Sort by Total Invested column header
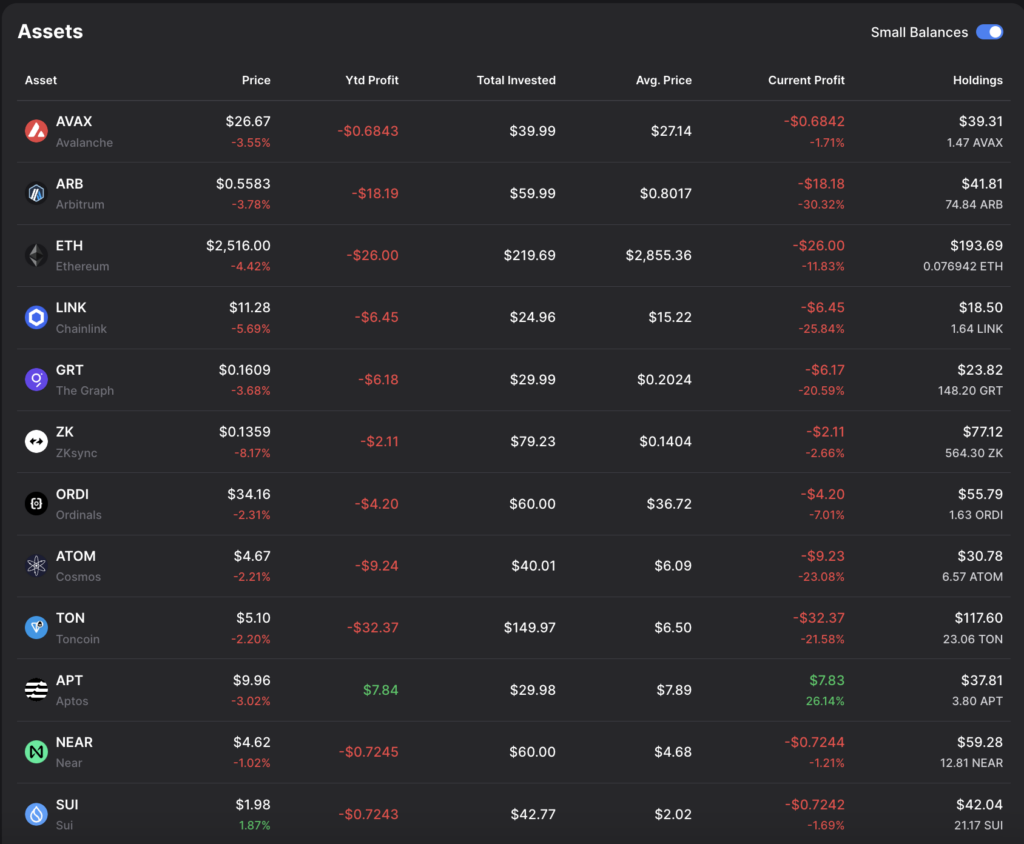The height and width of the screenshot is (844, 1024). coord(516,80)
